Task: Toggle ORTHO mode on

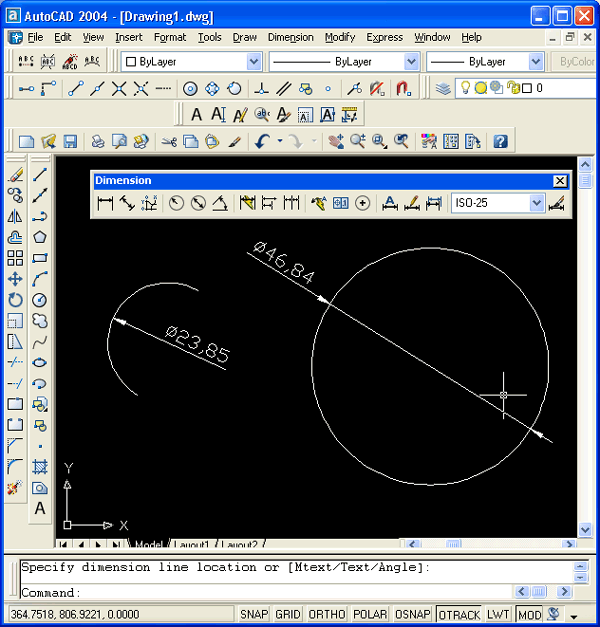Action: [x=329, y=614]
